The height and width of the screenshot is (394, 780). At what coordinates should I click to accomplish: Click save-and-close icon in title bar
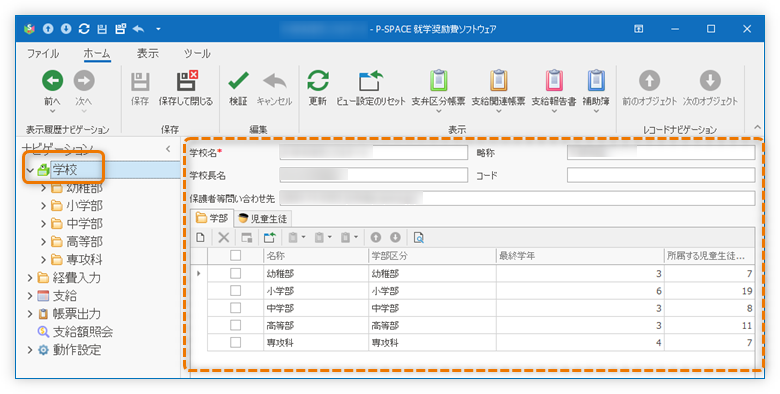tap(120, 29)
